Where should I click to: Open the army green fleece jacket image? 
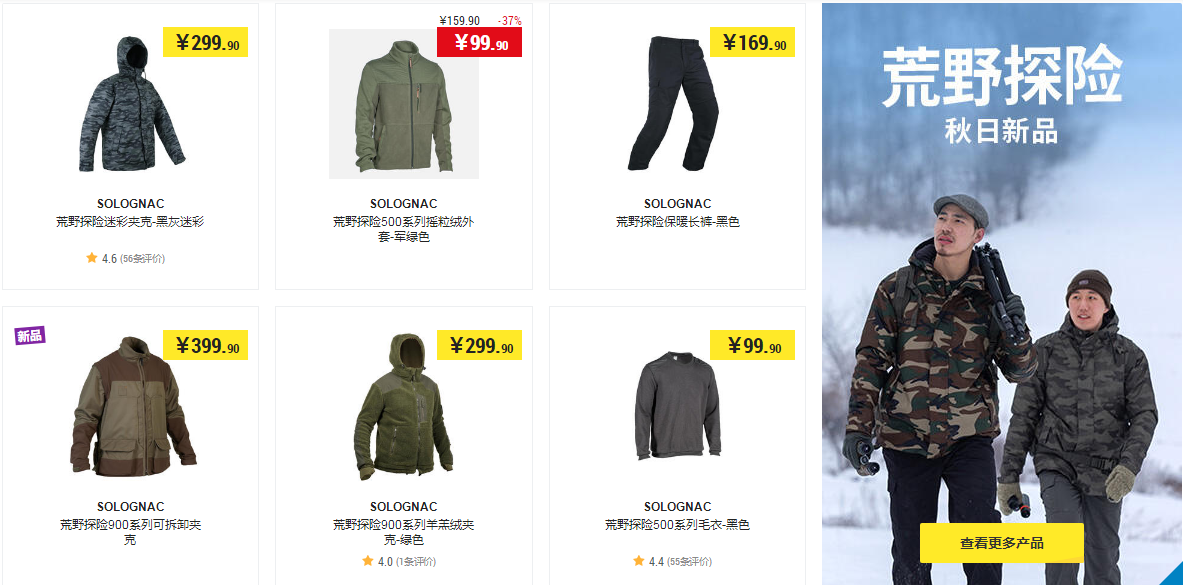pyautogui.click(x=404, y=103)
